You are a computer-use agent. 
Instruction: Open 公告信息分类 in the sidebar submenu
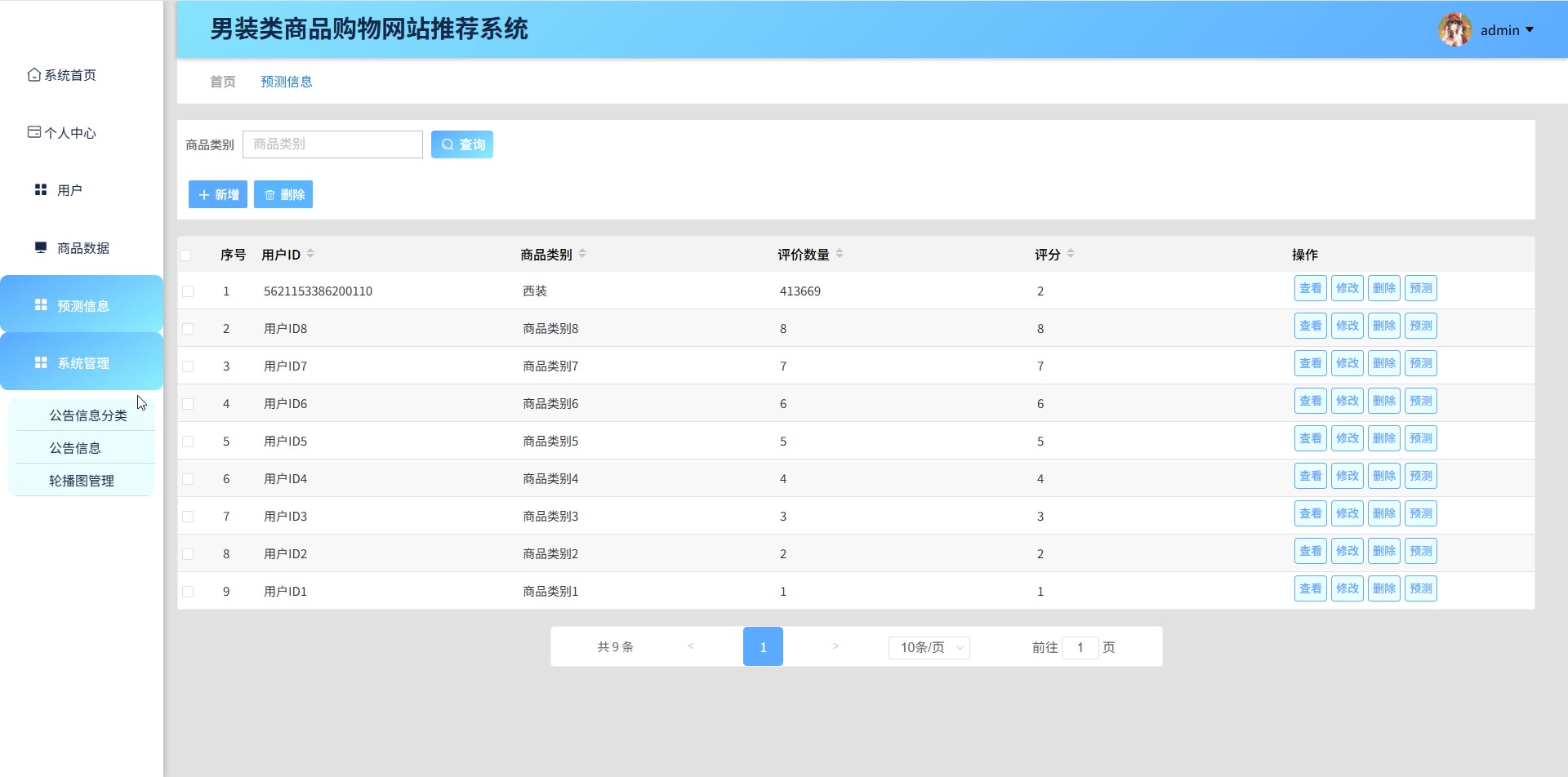pyautogui.click(x=88, y=415)
